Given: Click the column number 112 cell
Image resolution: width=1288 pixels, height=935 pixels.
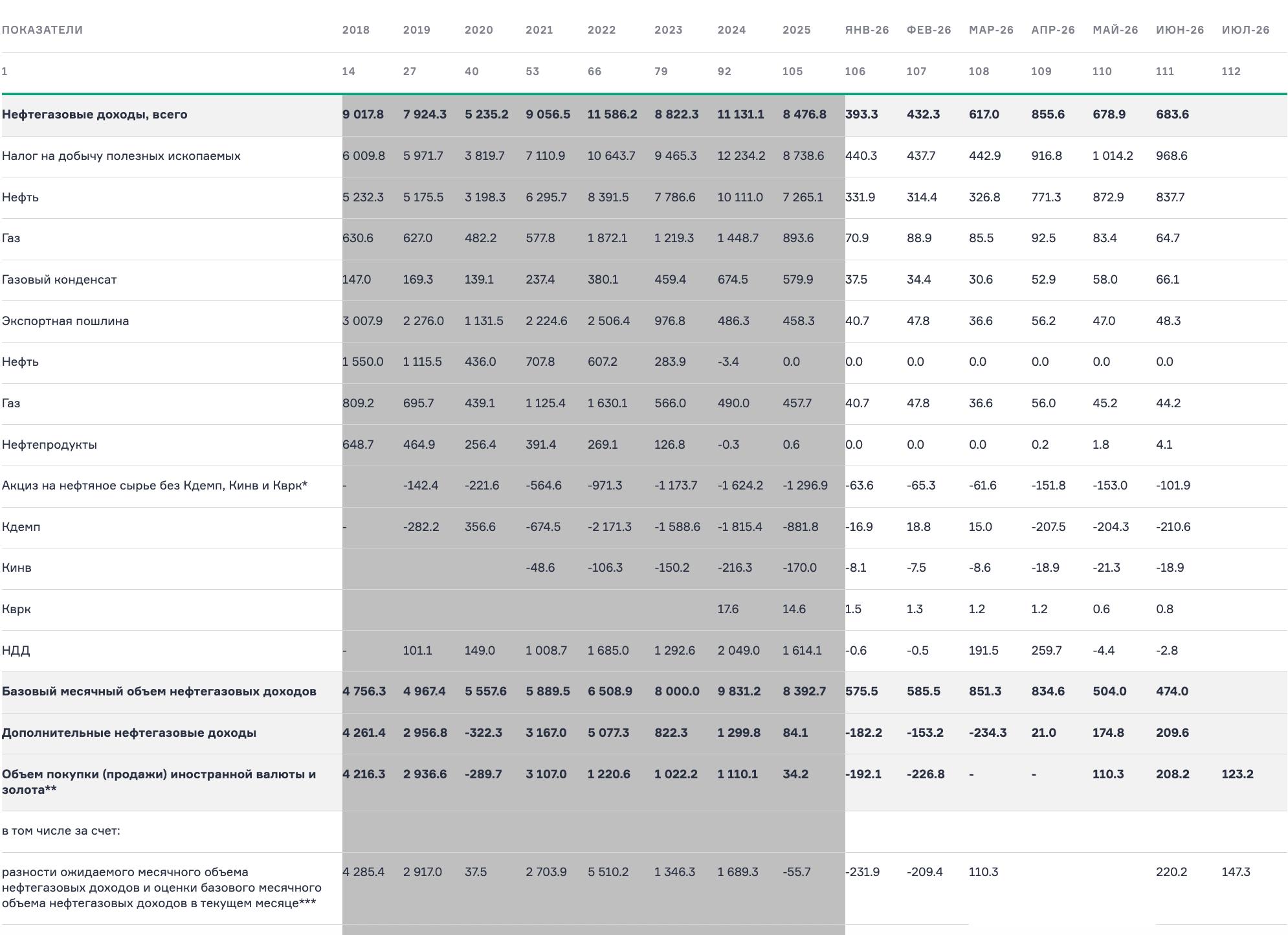Looking at the screenshot, I should click(x=1231, y=71).
